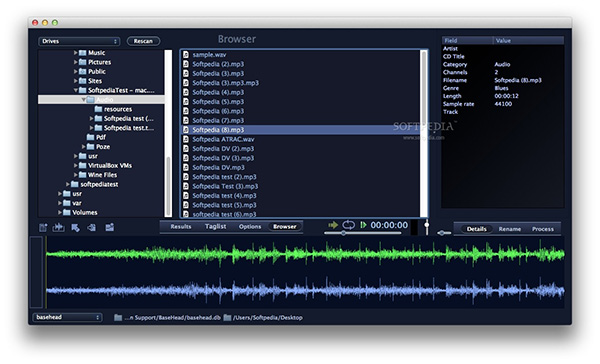Click the Pdf folder icon
The width and height of the screenshot is (600, 364).
point(90,137)
